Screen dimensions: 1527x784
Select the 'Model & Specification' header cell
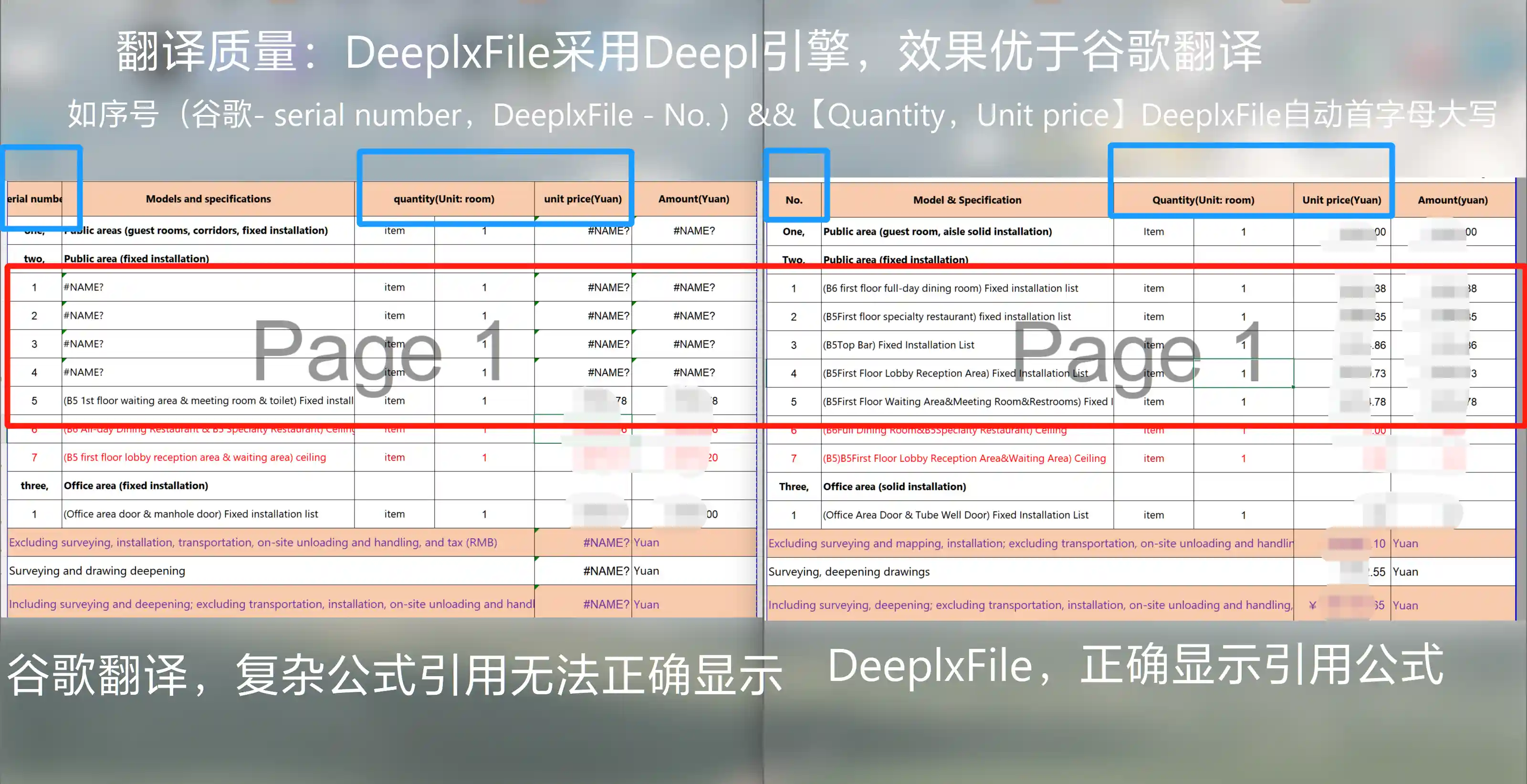(x=967, y=200)
